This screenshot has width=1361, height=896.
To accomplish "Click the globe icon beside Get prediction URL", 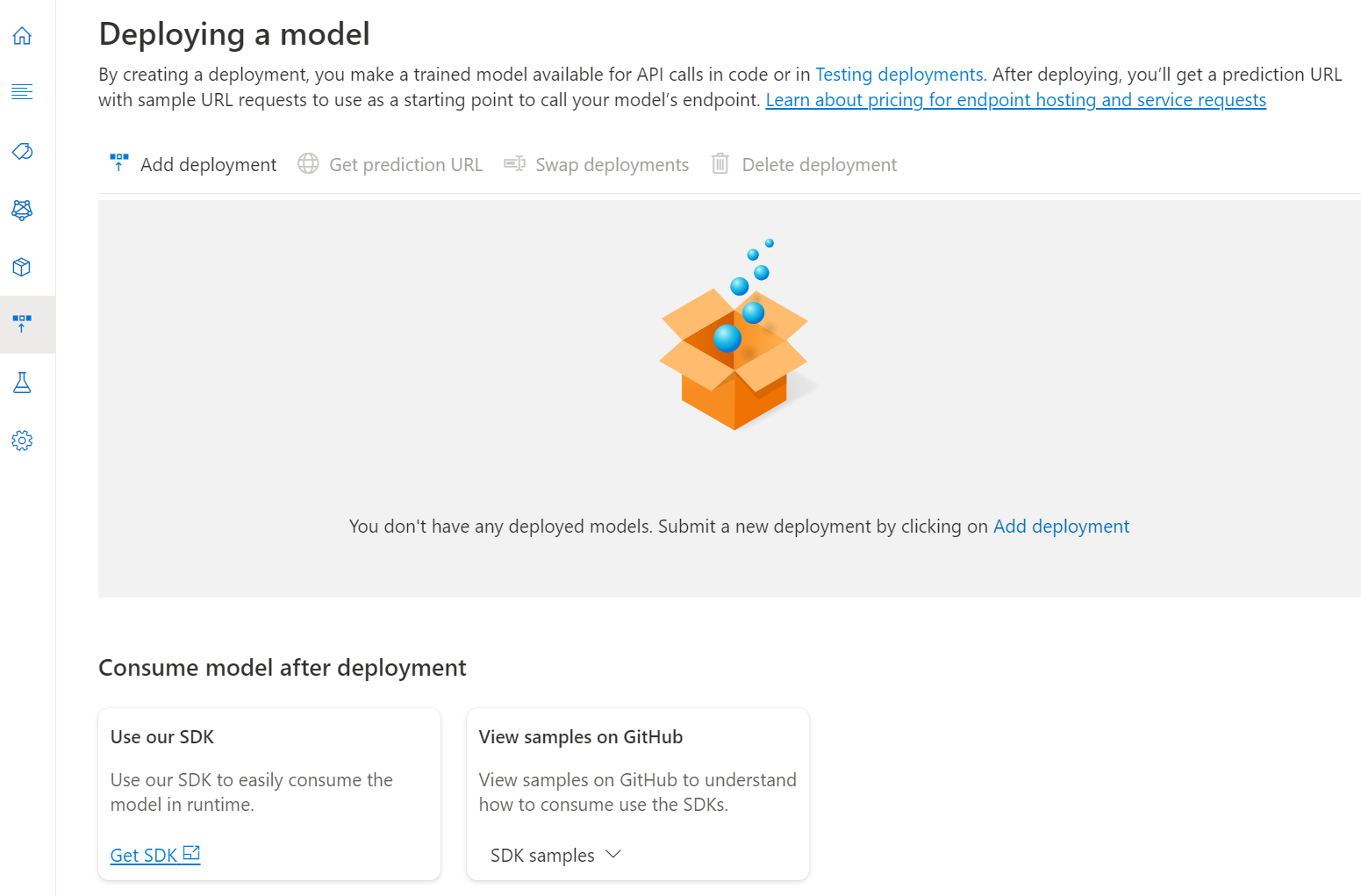I will [308, 163].
